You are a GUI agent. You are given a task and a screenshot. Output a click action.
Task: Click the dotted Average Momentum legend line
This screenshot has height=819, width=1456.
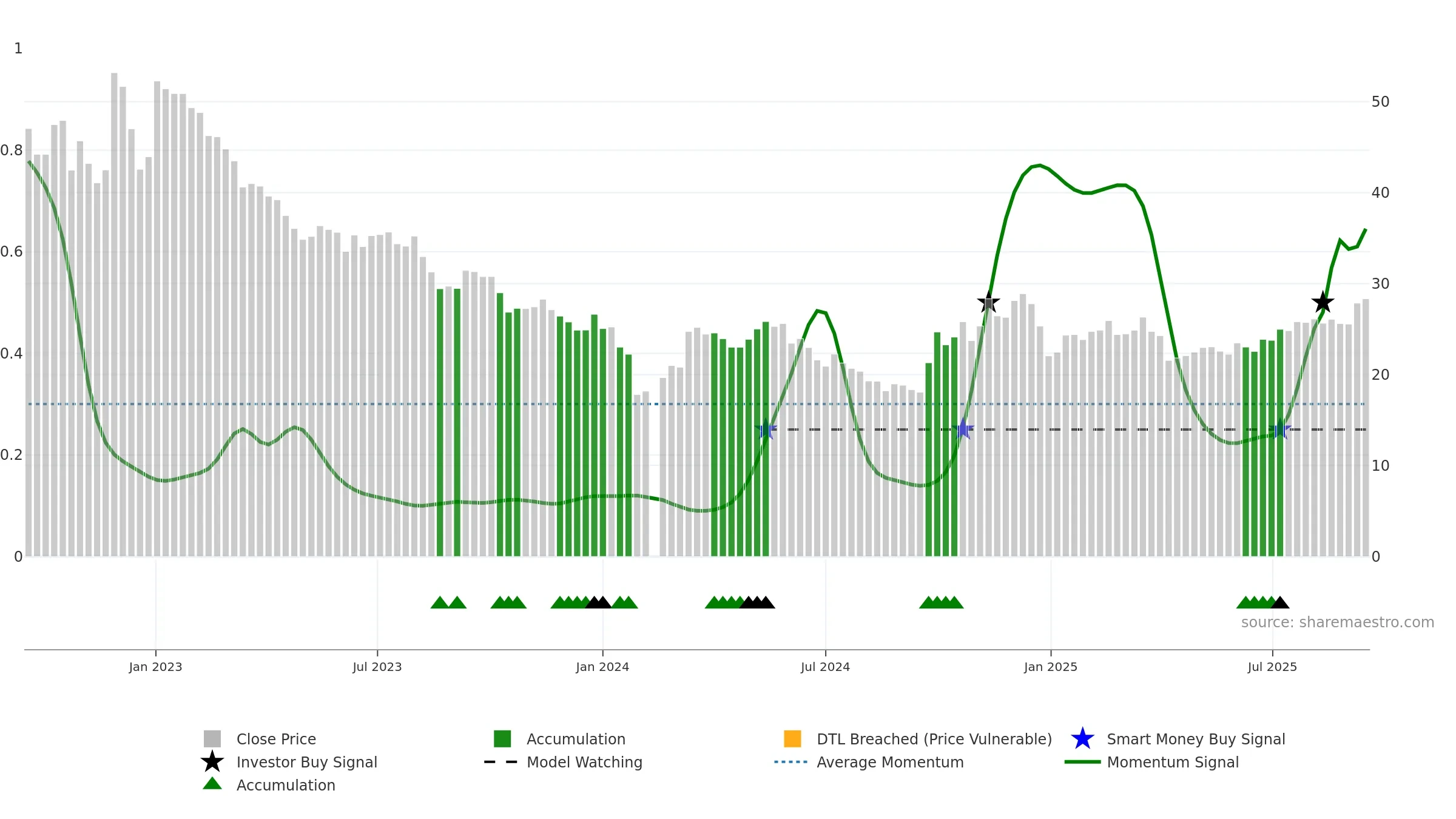click(x=791, y=762)
